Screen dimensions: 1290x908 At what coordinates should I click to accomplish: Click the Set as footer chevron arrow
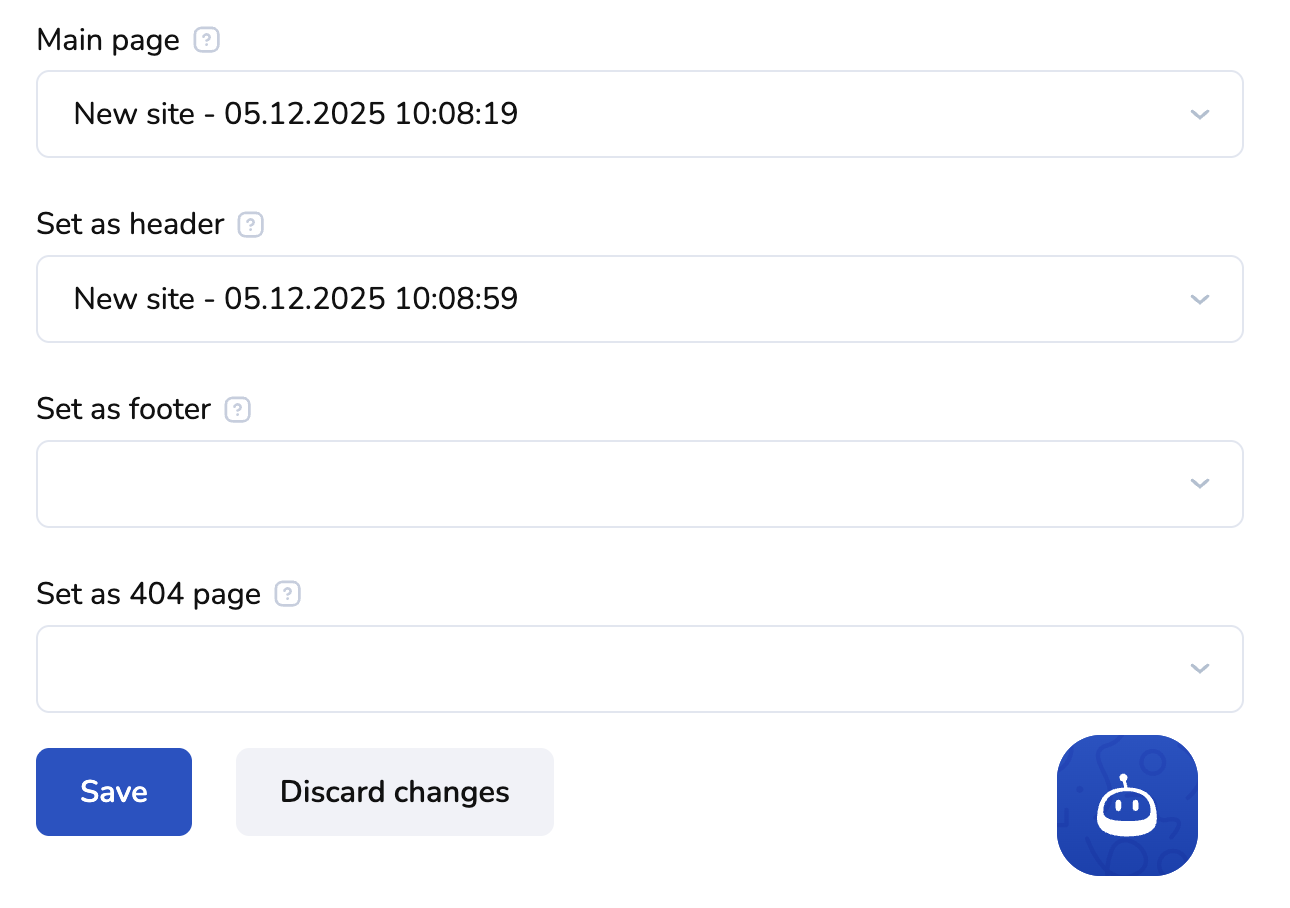pyautogui.click(x=1200, y=484)
